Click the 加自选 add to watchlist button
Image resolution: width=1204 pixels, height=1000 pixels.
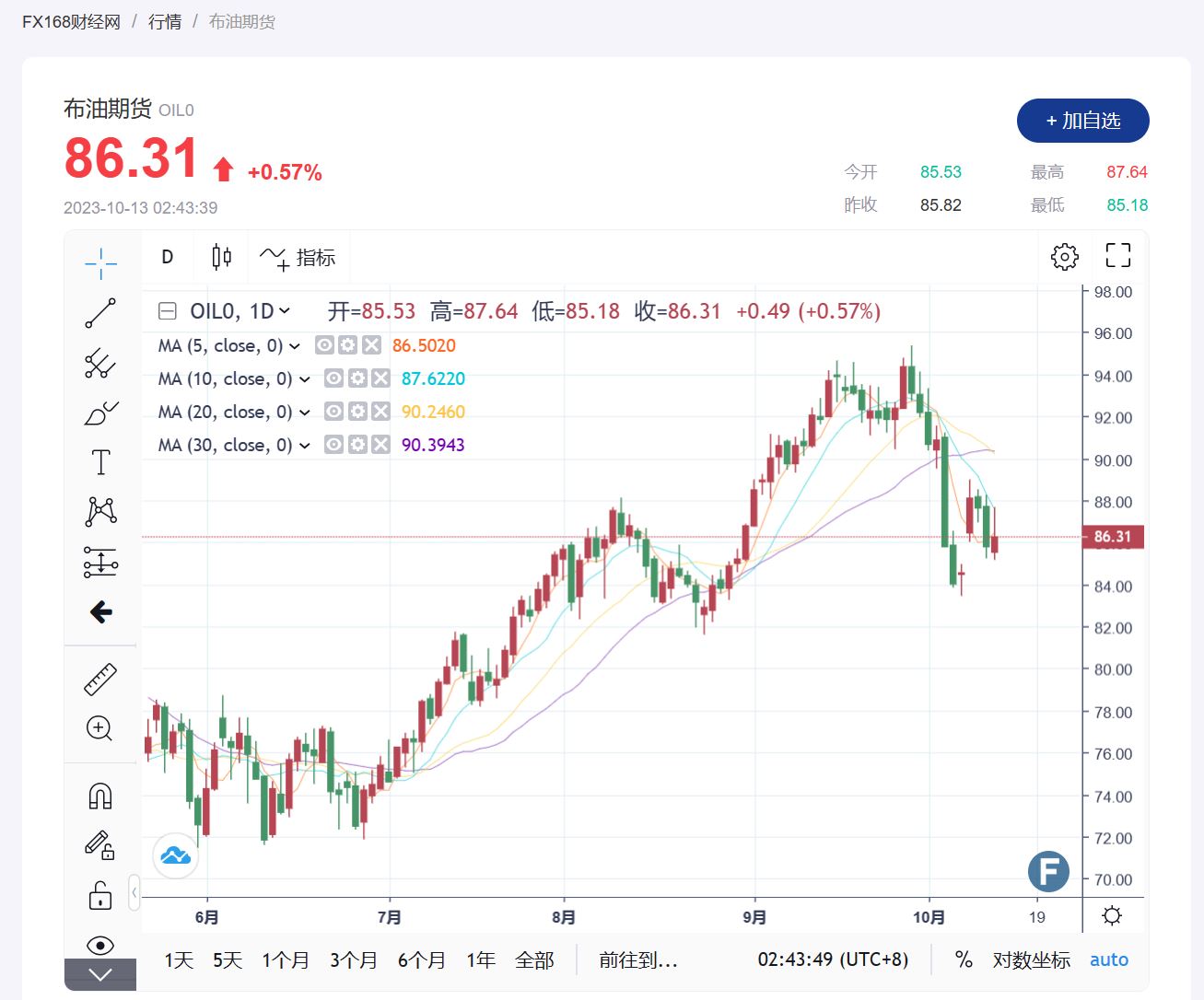(1082, 121)
